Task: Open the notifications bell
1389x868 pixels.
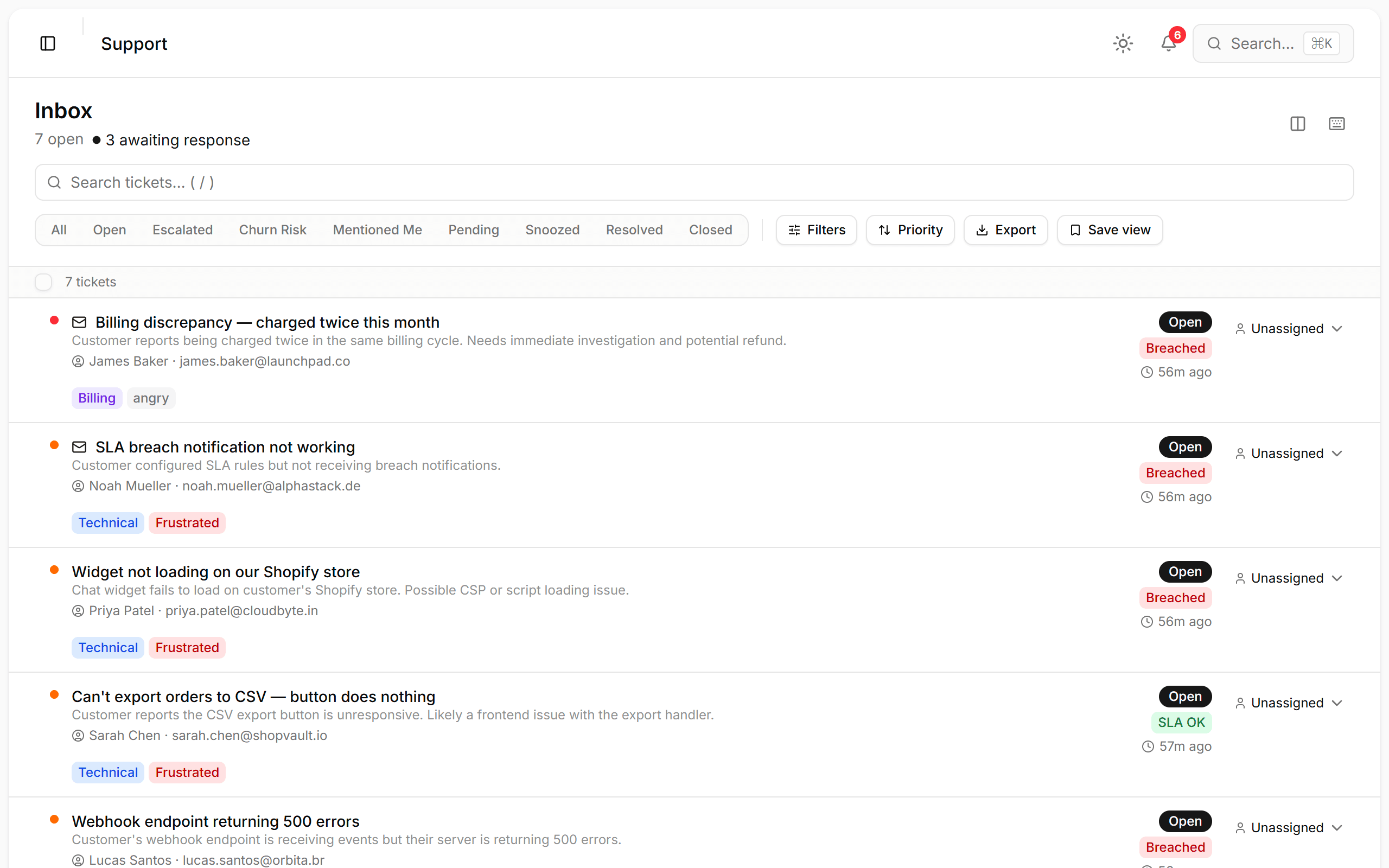Action: 1168,43
